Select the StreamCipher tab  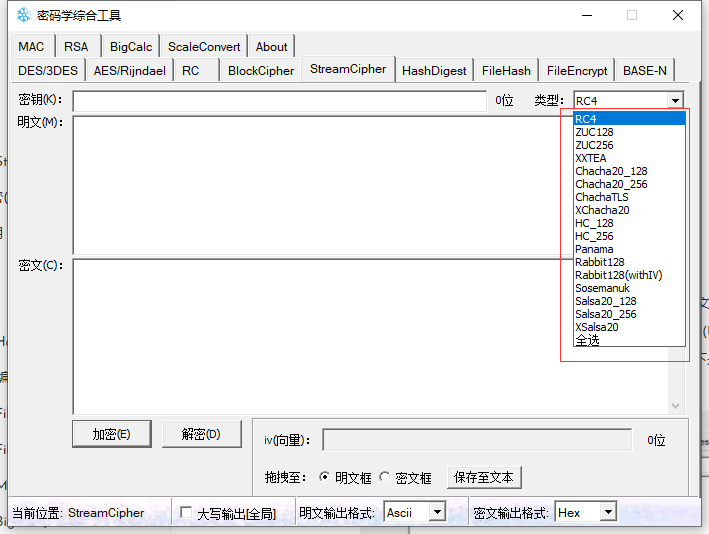(348, 69)
